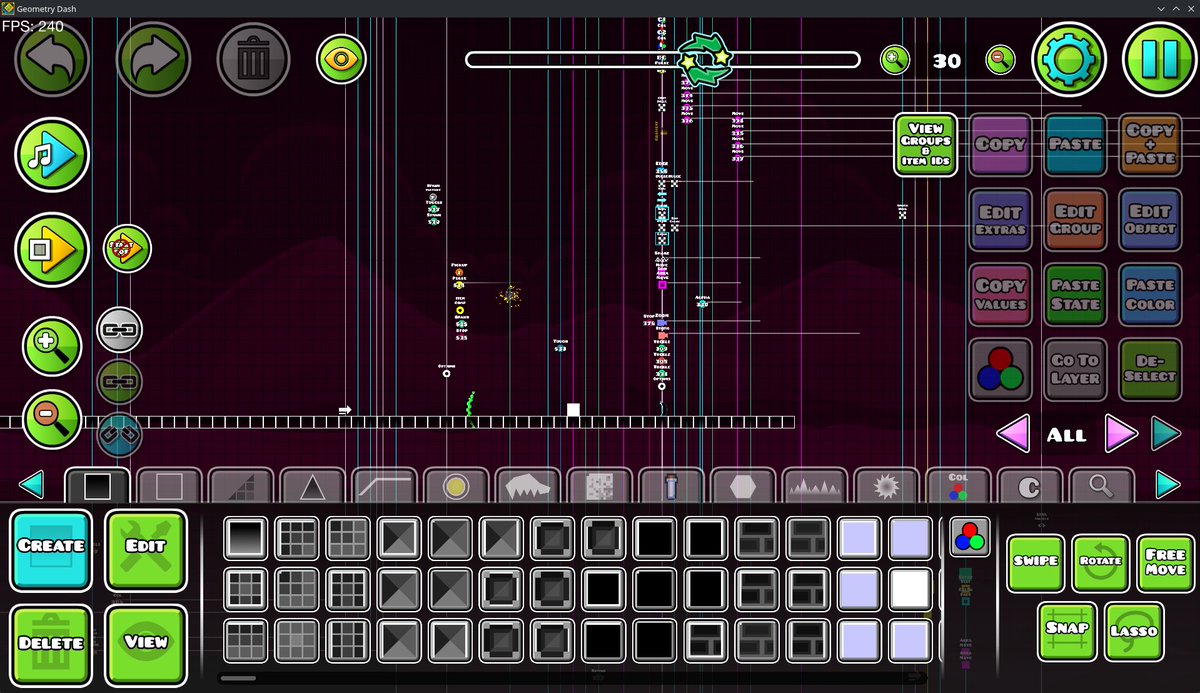The height and width of the screenshot is (693, 1200).
Task: Toggle the blue link controls chain button
Action: [x=120, y=435]
